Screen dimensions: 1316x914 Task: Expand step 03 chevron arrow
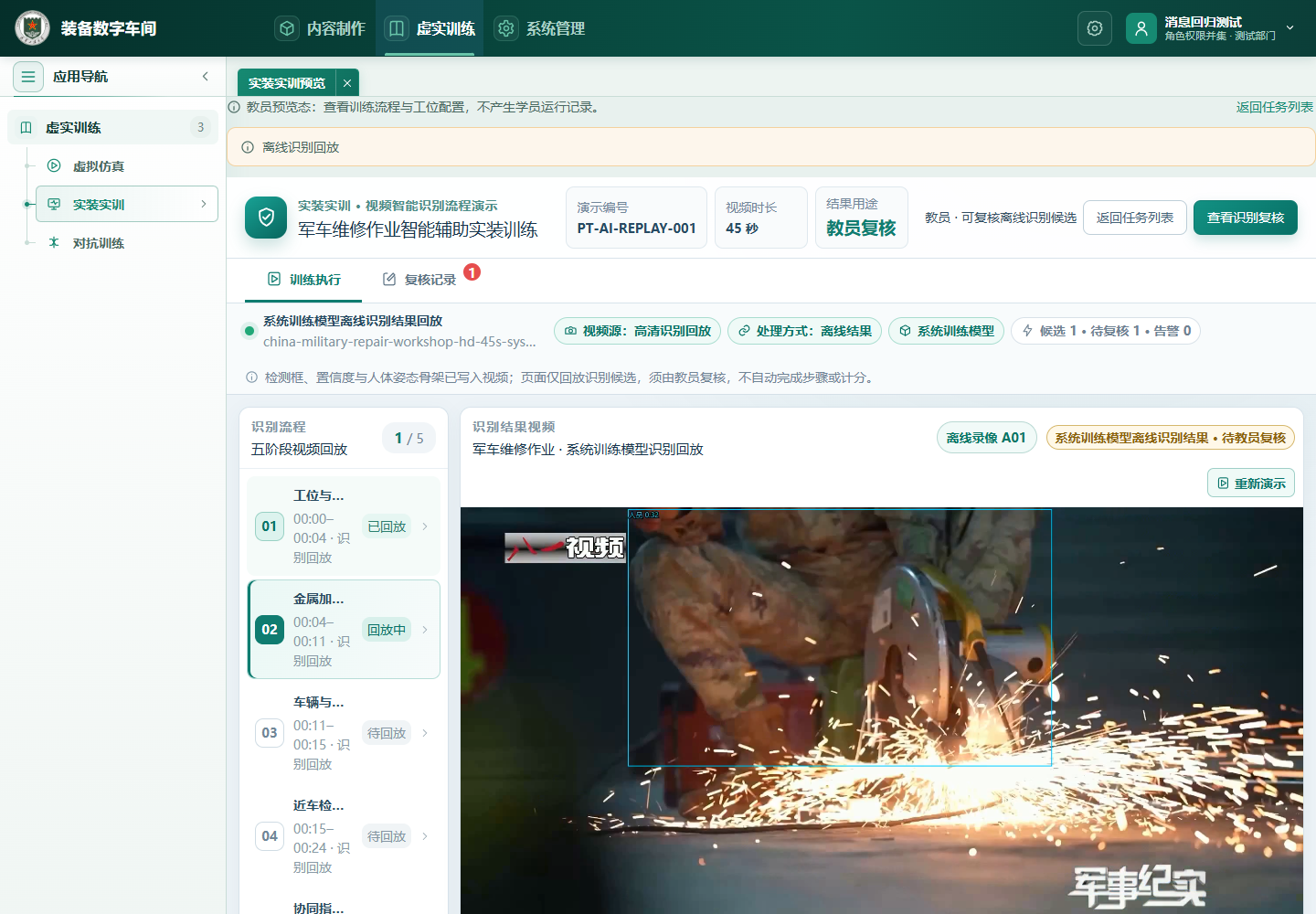425,733
